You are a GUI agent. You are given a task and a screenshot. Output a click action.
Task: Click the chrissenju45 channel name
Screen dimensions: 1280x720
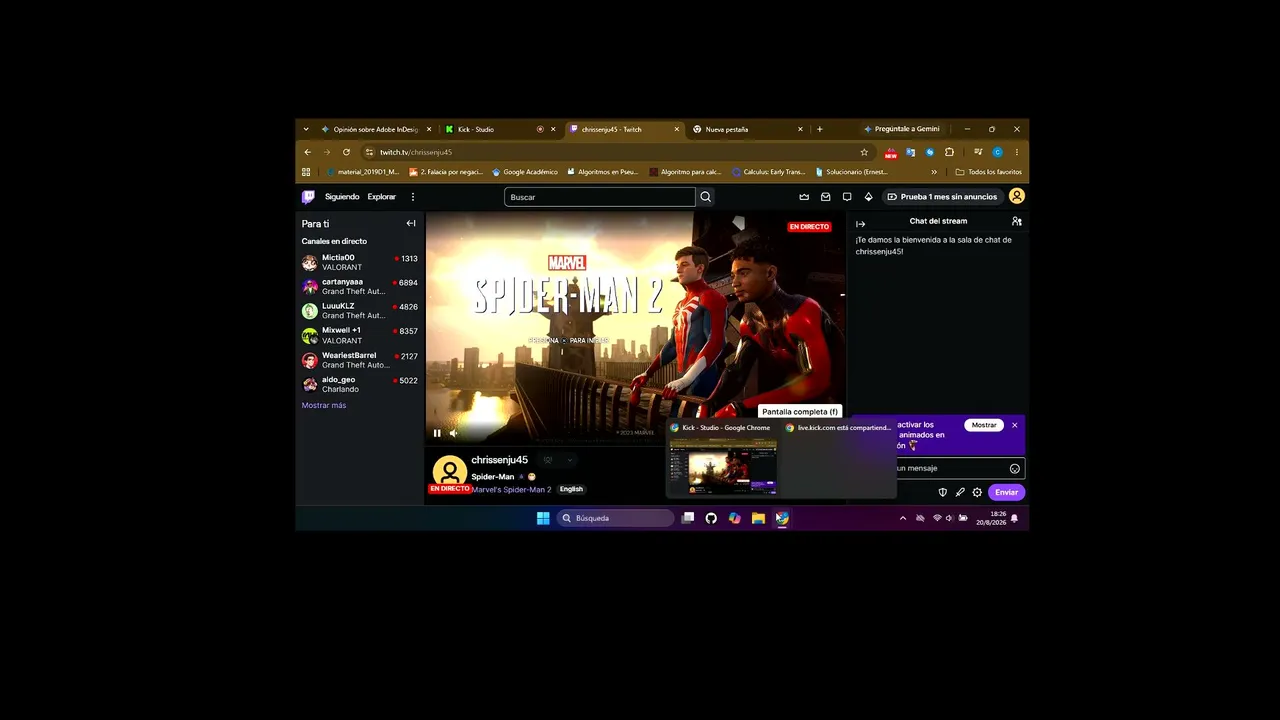click(499, 460)
